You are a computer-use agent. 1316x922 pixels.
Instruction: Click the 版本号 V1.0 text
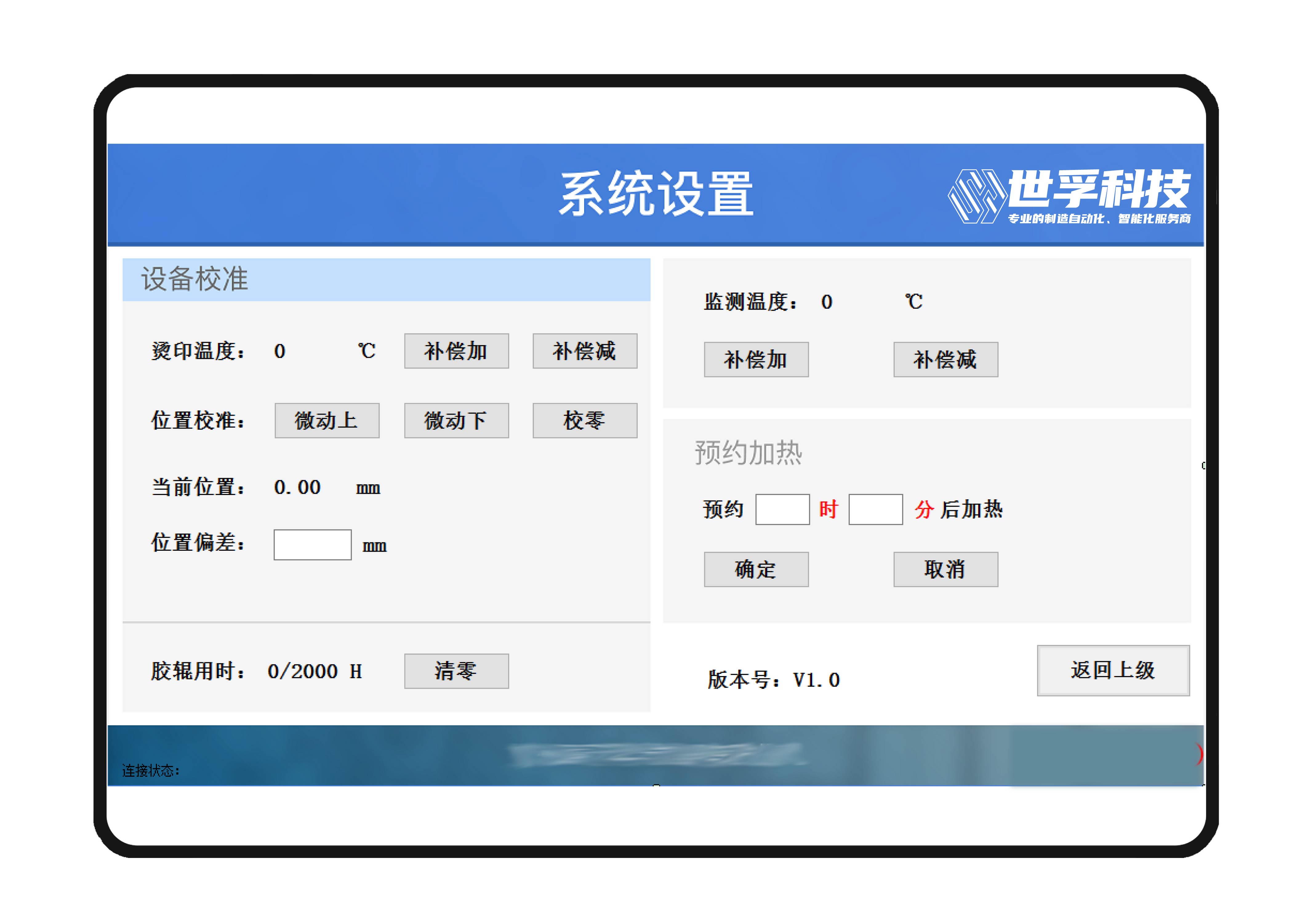point(773,679)
